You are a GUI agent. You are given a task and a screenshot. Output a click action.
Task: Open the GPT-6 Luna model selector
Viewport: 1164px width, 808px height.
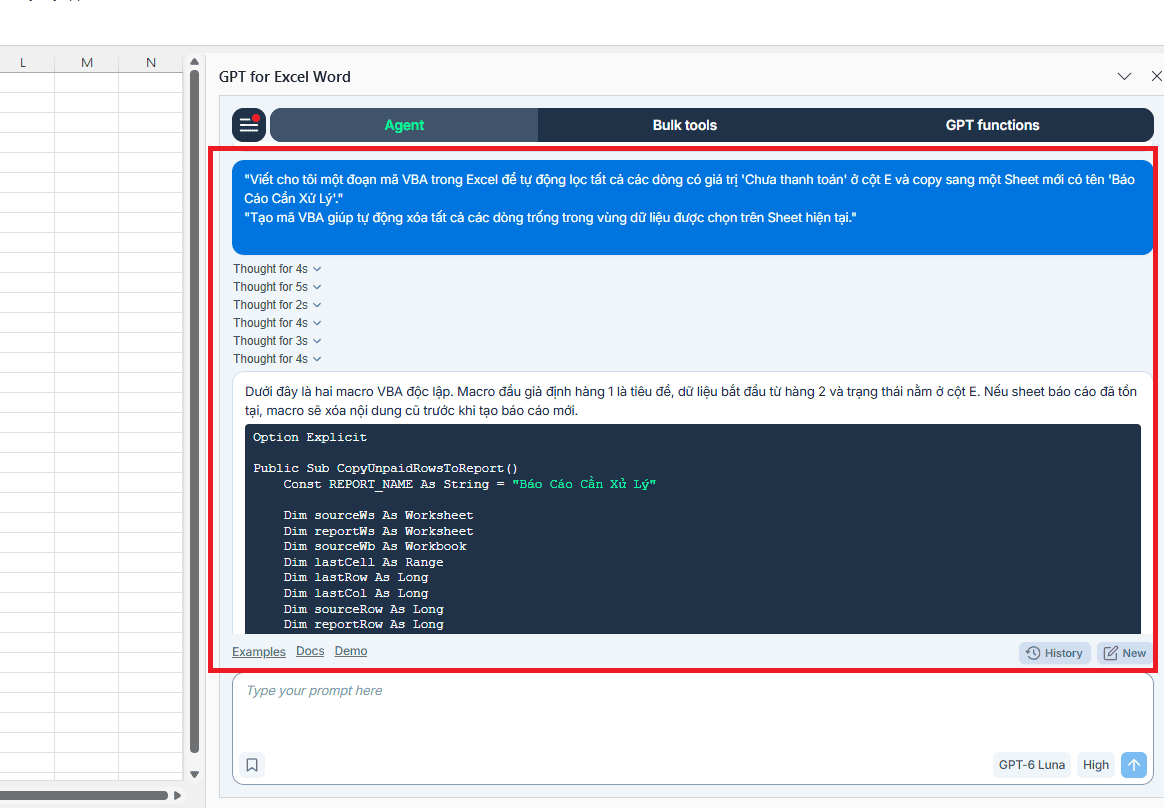point(1031,765)
